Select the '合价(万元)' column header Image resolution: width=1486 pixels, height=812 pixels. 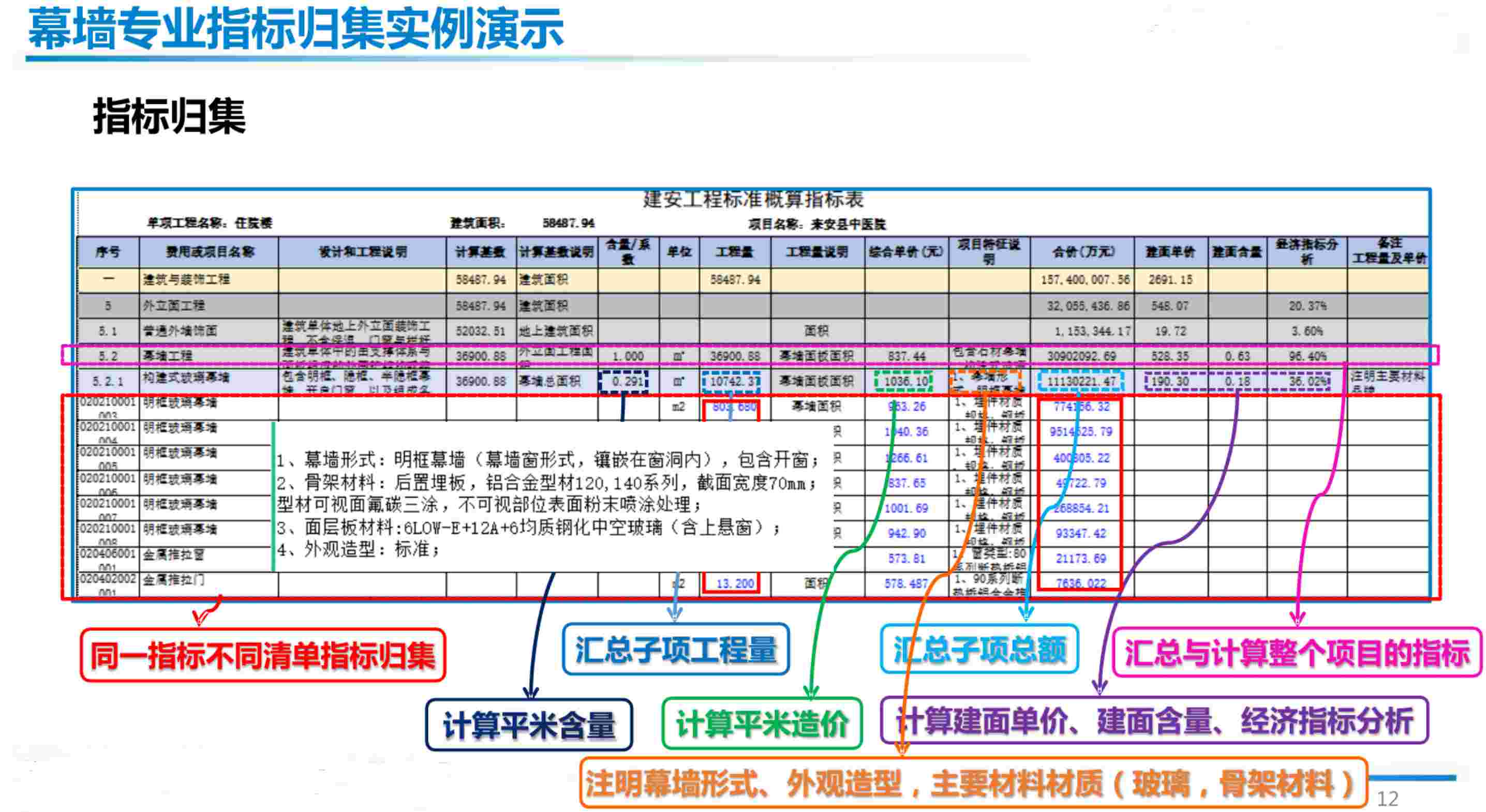tap(1083, 252)
